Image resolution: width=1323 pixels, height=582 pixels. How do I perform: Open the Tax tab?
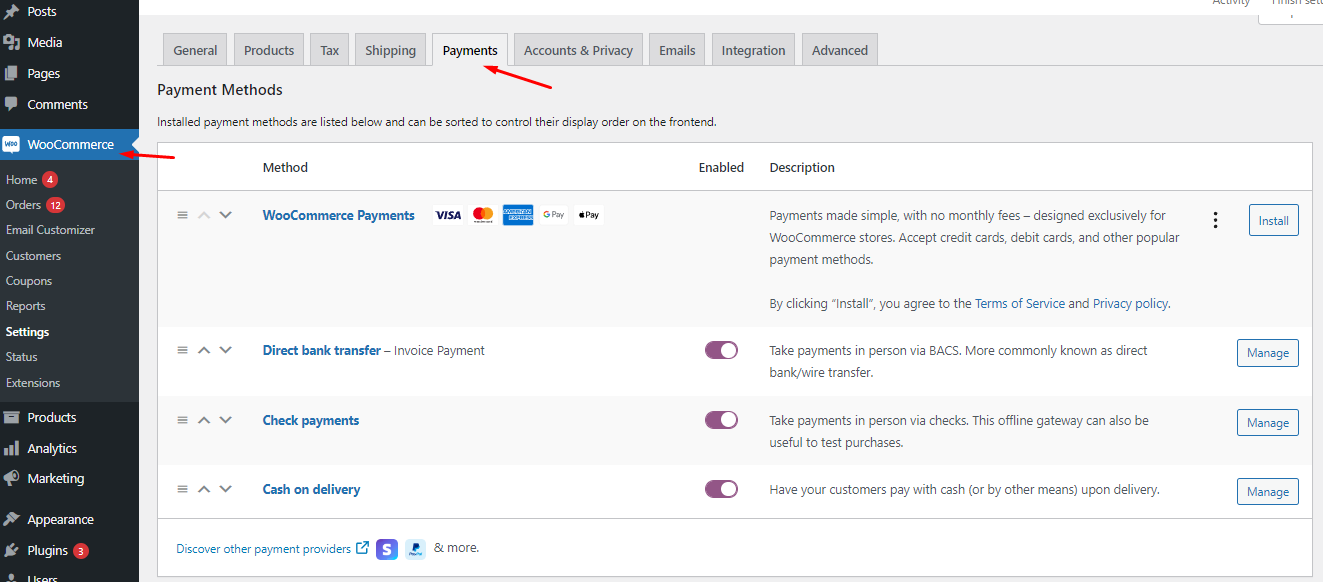point(330,50)
